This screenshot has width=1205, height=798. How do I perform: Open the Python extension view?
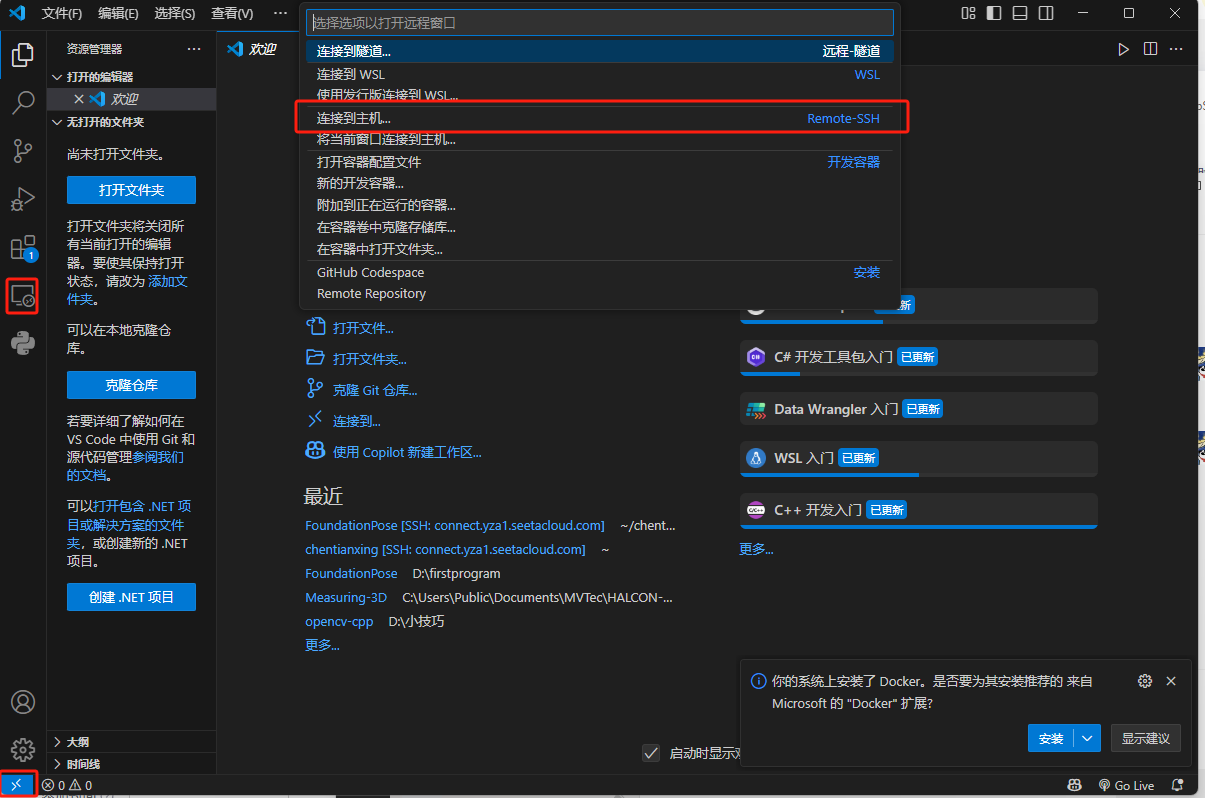pyautogui.click(x=22, y=344)
